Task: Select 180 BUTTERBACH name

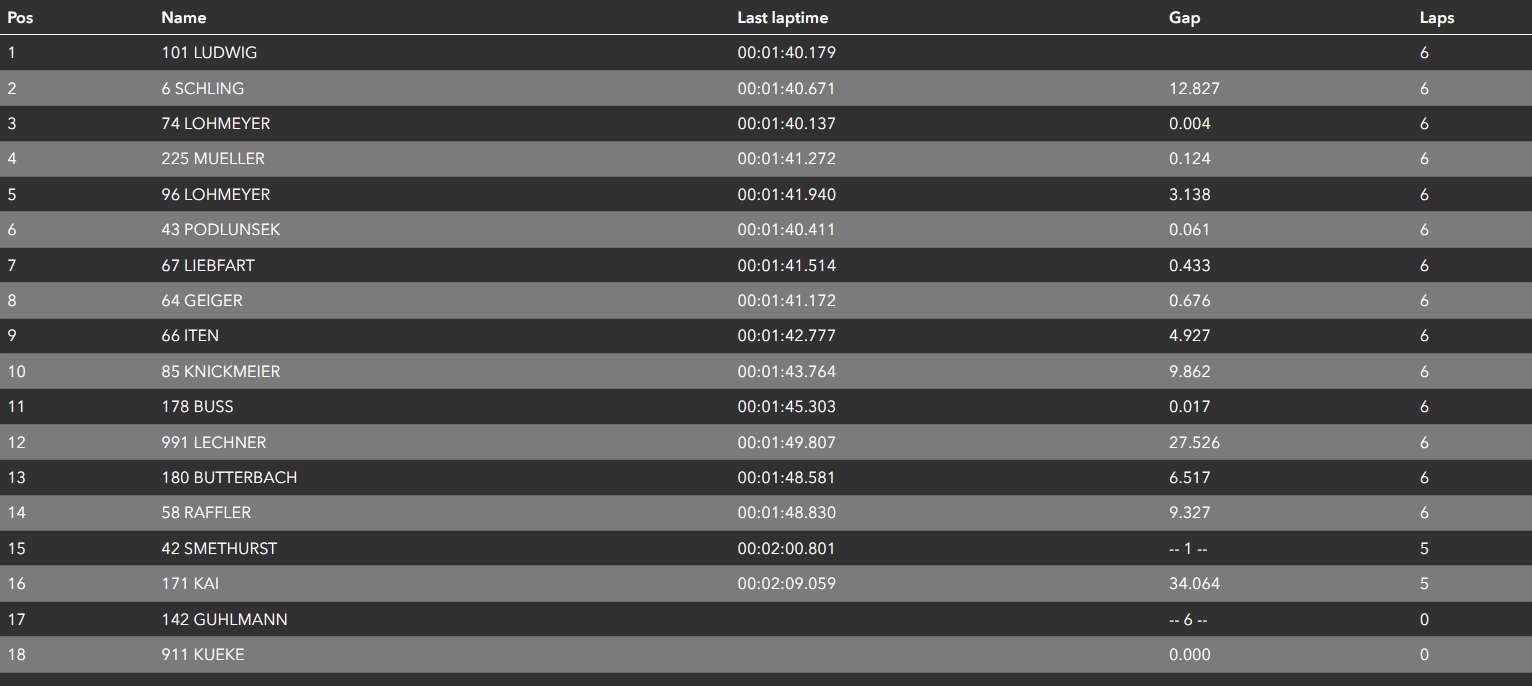Action: click(229, 477)
